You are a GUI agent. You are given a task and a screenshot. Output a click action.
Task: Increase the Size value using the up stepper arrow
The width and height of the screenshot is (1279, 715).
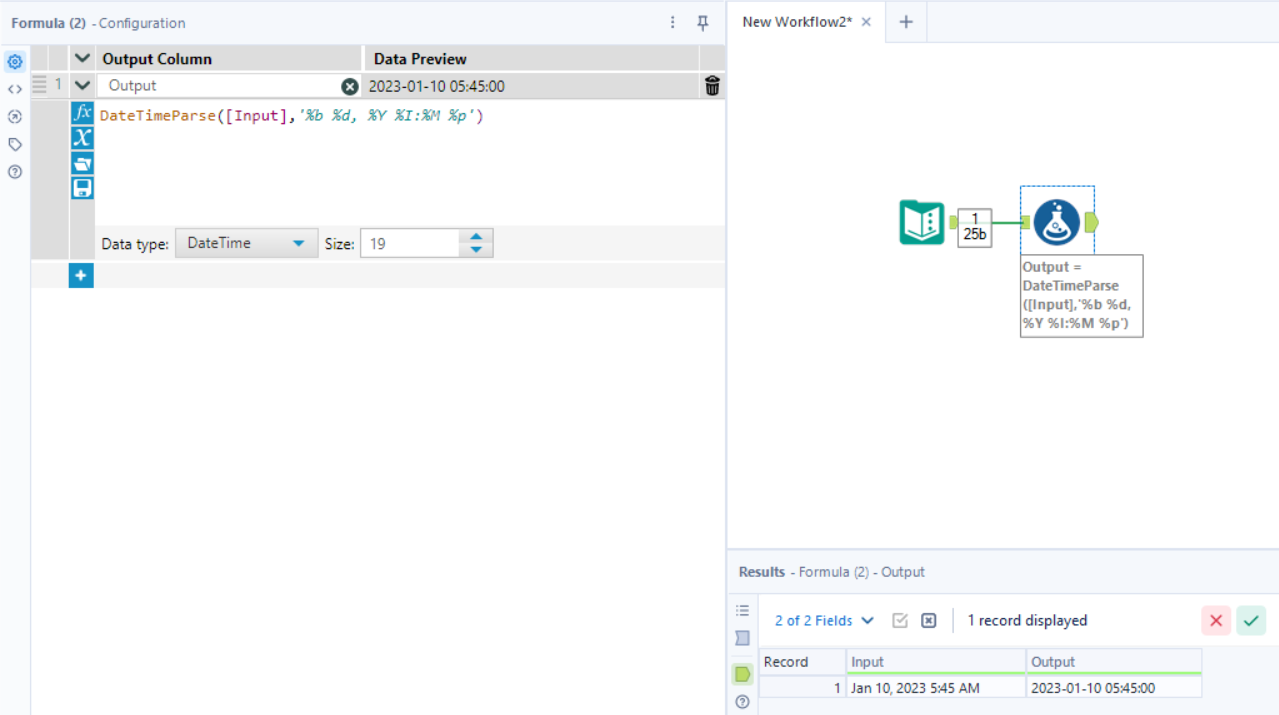(x=476, y=237)
